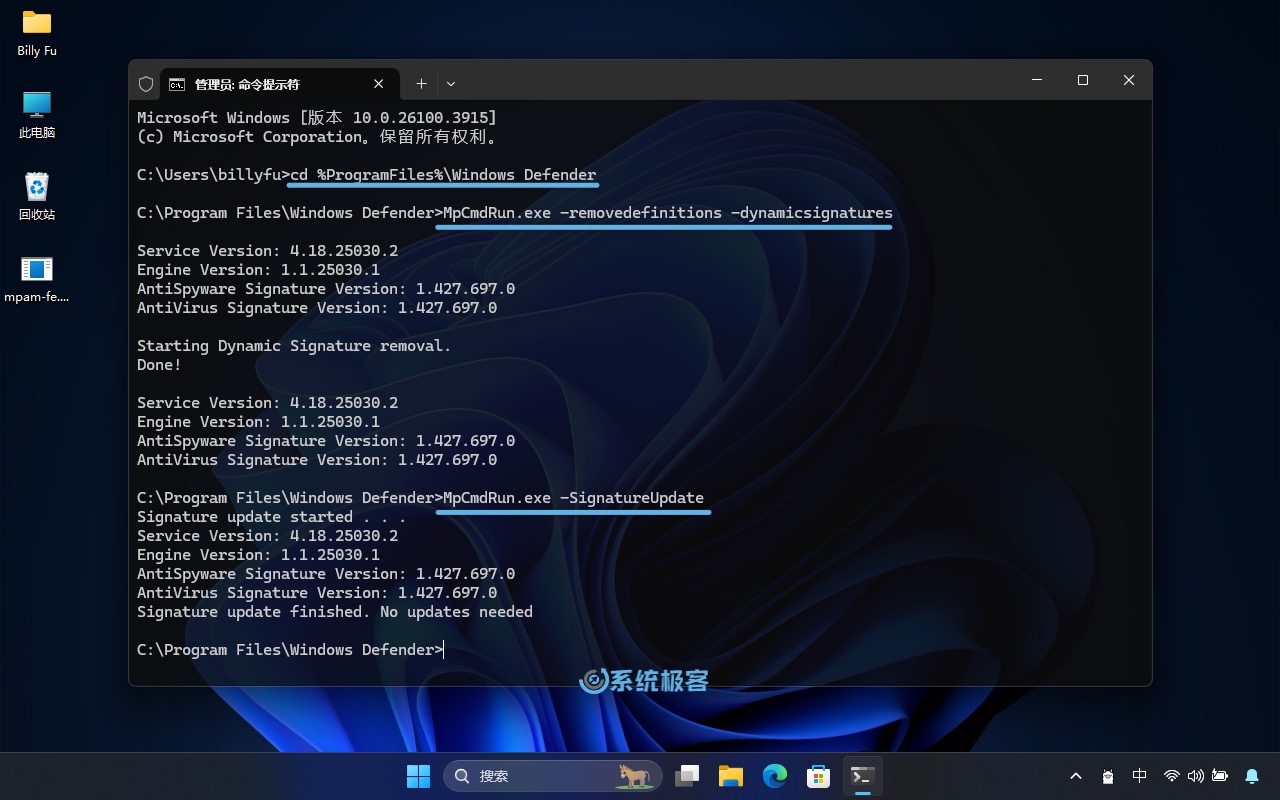This screenshot has width=1280, height=800.
Task: Open notifications bell icon
Action: click(x=1252, y=776)
